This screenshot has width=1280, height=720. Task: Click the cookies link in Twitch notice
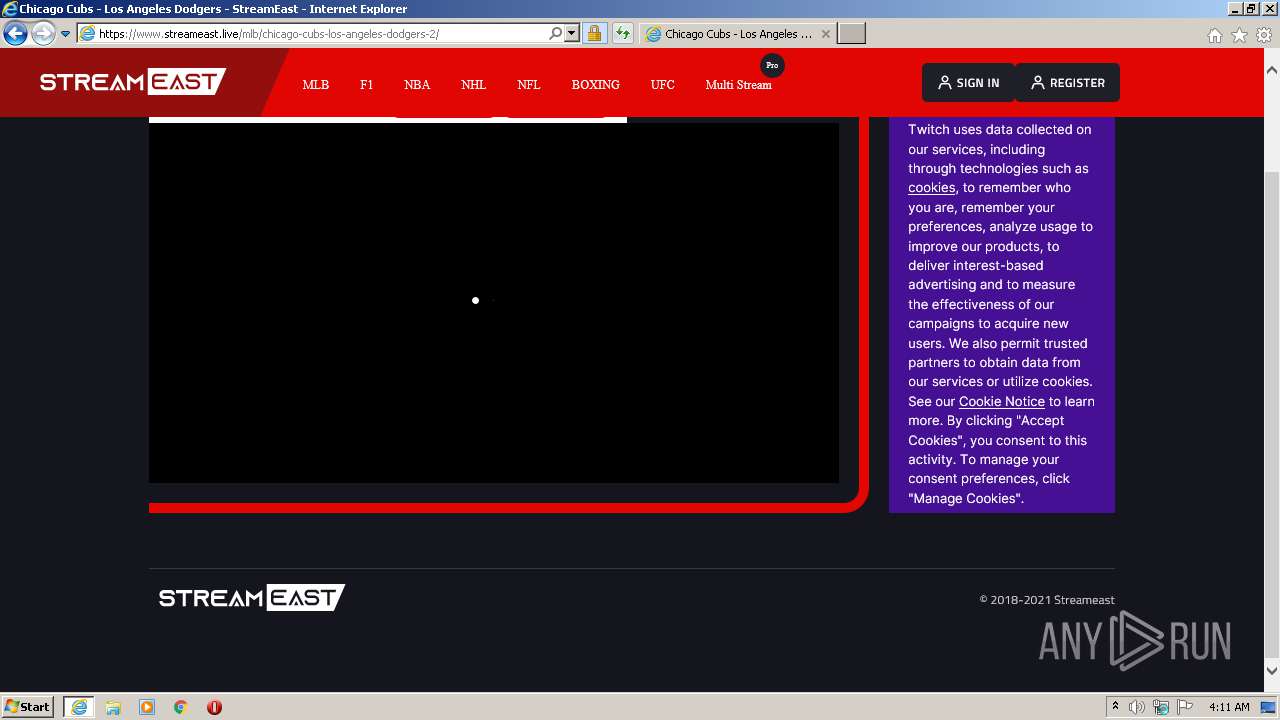click(x=931, y=188)
